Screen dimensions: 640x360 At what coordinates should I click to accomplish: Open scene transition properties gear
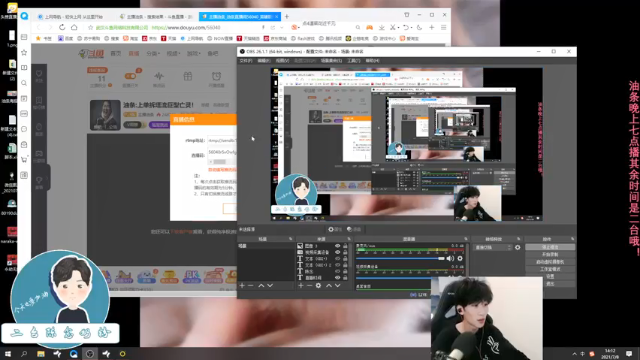point(518,247)
